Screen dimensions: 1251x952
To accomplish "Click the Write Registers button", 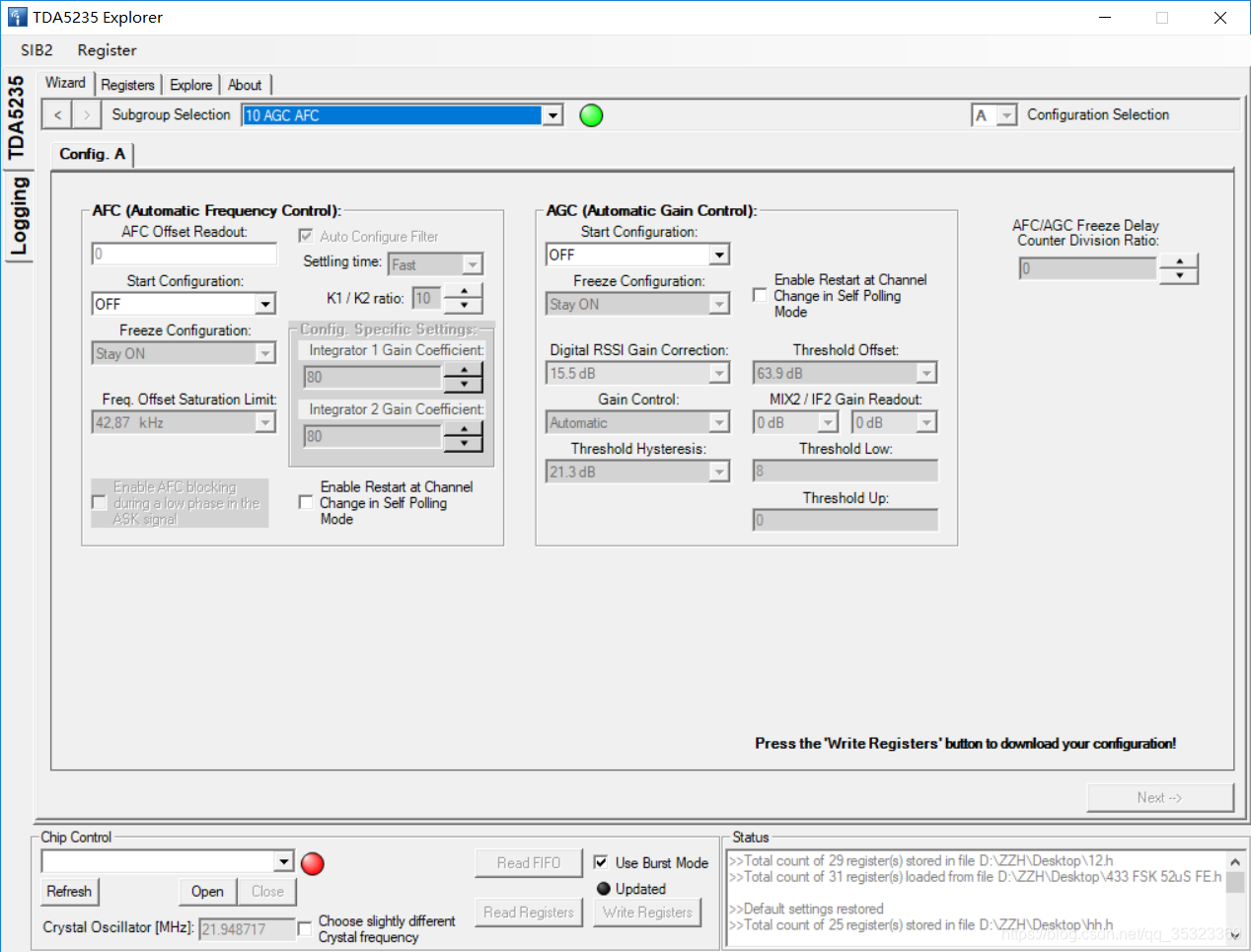I will pos(647,913).
